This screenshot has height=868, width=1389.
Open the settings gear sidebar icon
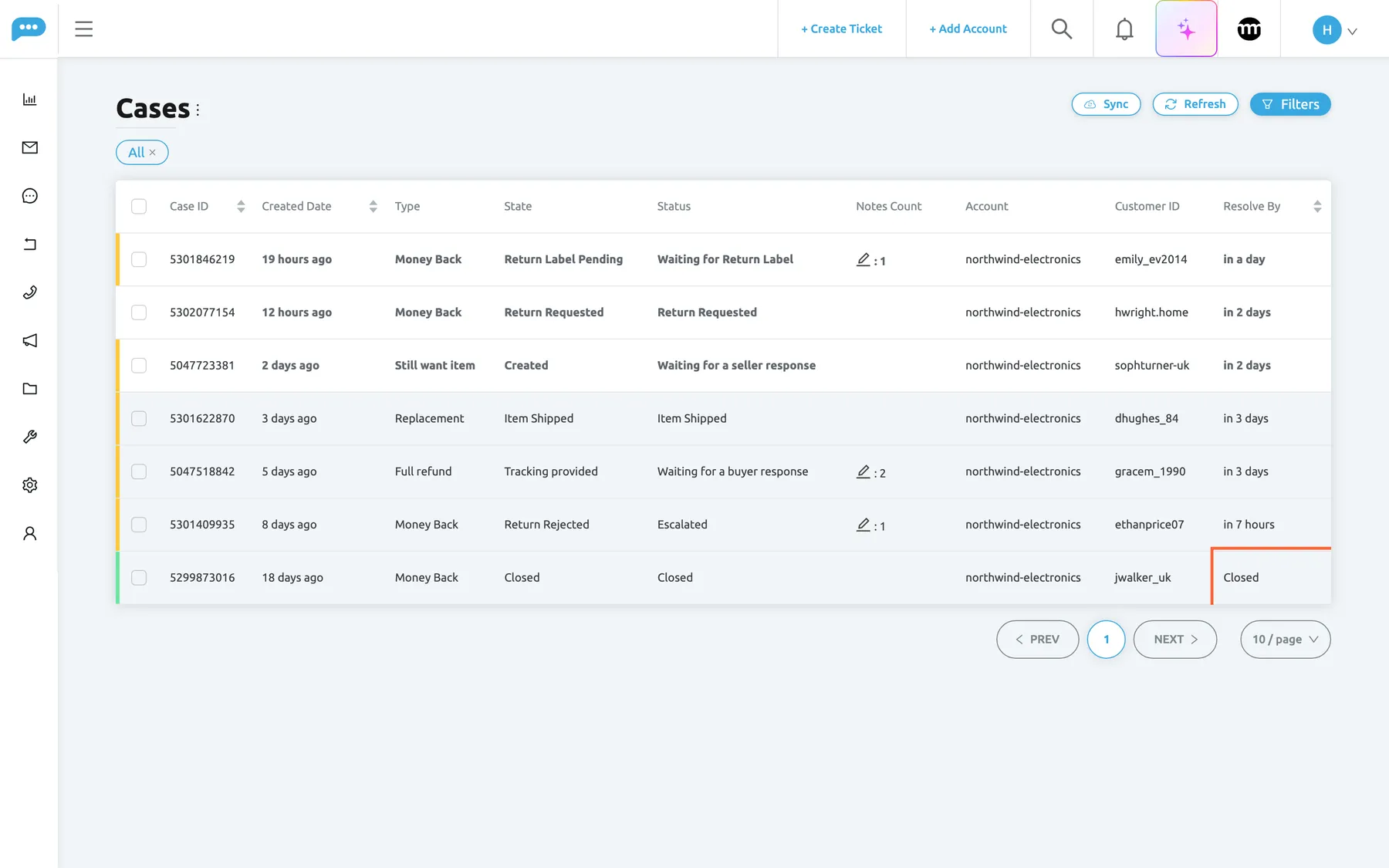tap(30, 485)
